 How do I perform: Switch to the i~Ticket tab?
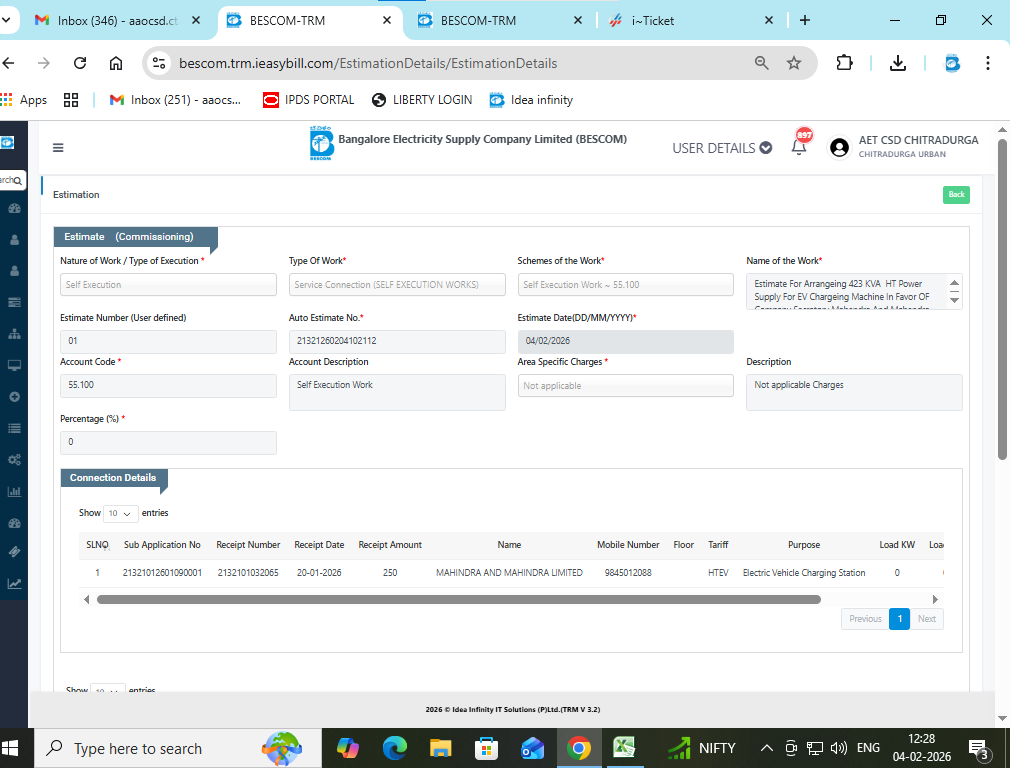pos(691,21)
